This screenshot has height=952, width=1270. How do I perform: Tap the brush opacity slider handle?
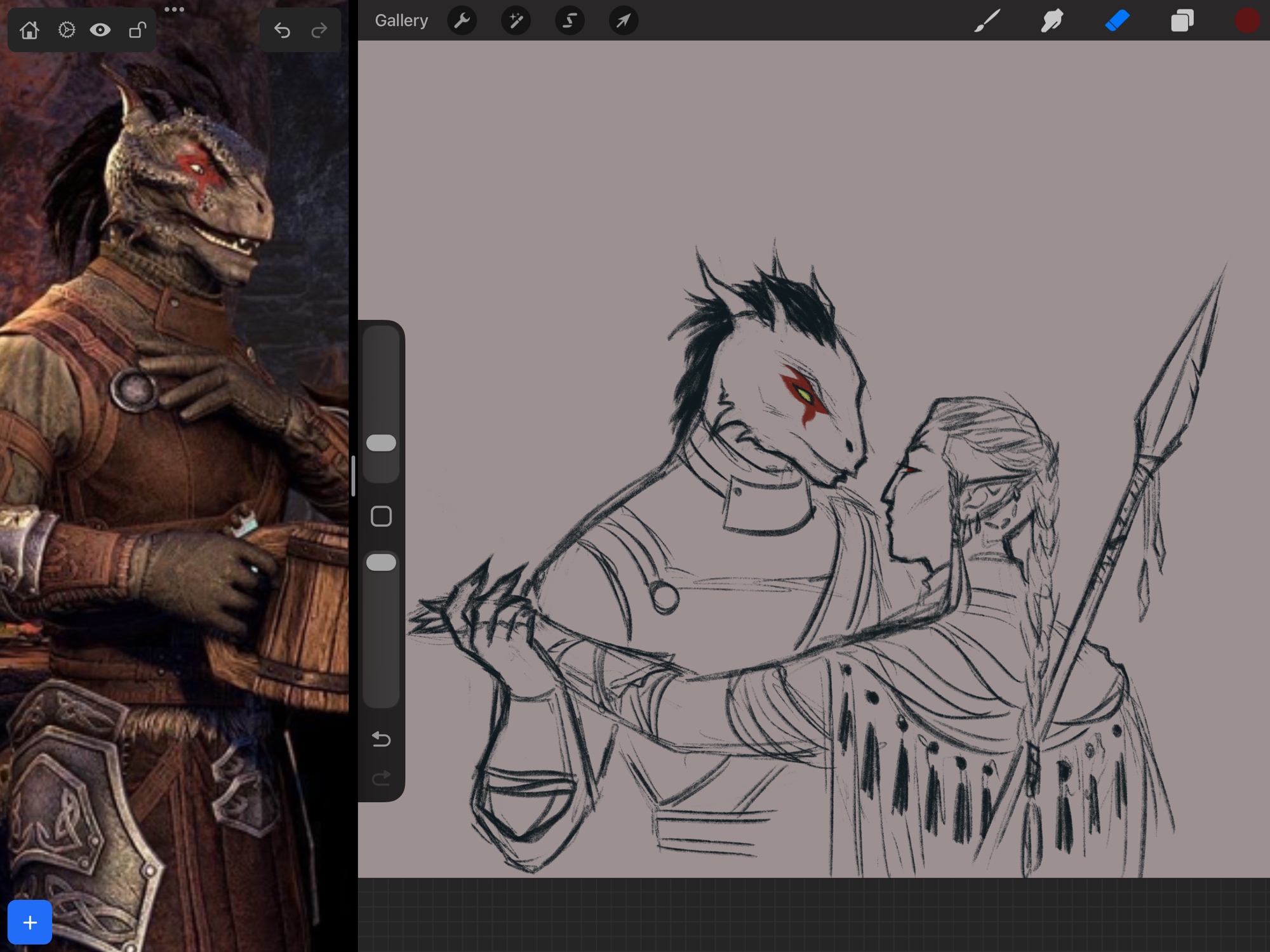coord(381,562)
